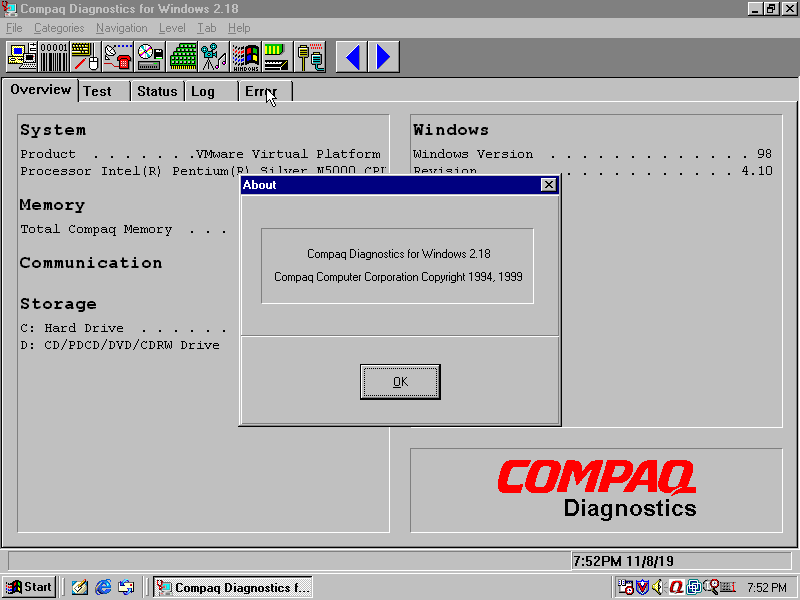Click the status bar date 7:52PM 11/8/19
Image resolution: width=800 pixels, height=600 pixels.
[623, 561]
